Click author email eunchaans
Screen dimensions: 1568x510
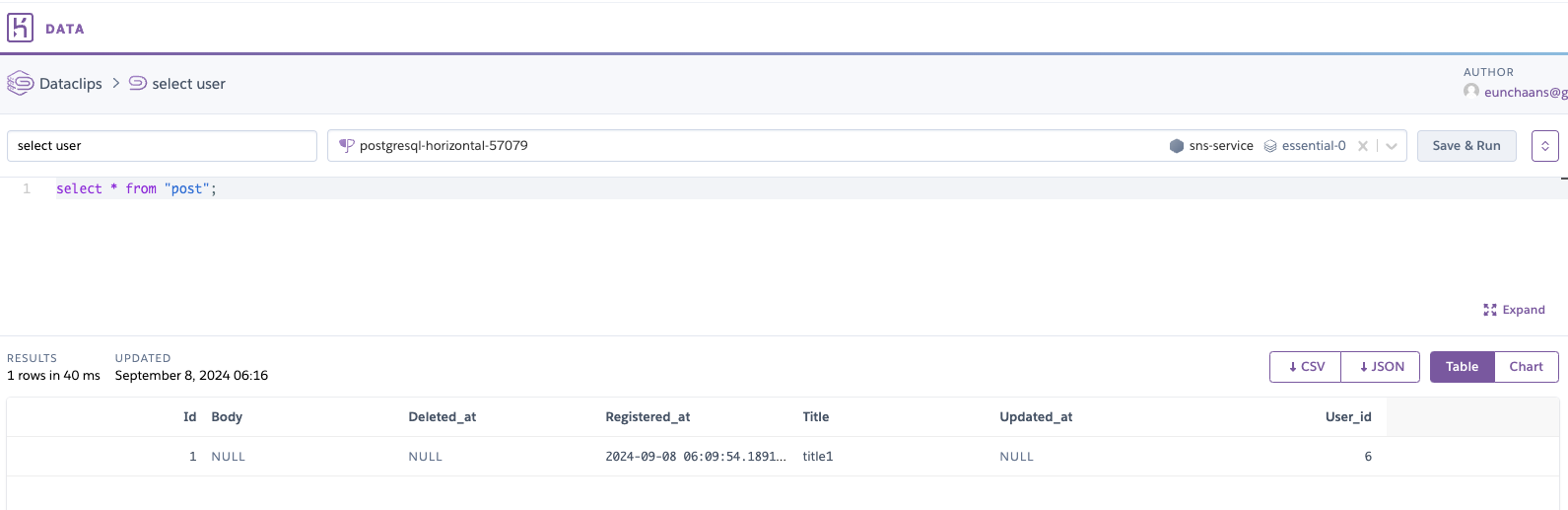pos(1526,92)
